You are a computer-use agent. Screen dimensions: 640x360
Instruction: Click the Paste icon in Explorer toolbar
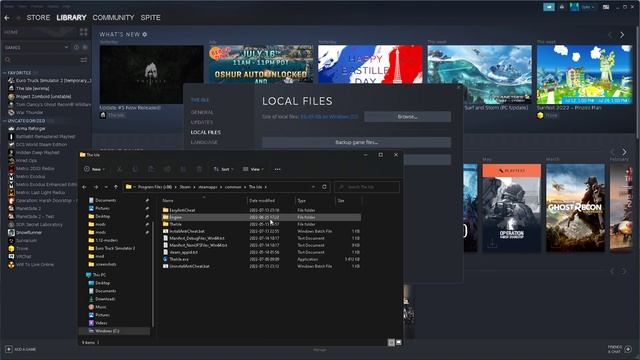(x=151, y=169)
